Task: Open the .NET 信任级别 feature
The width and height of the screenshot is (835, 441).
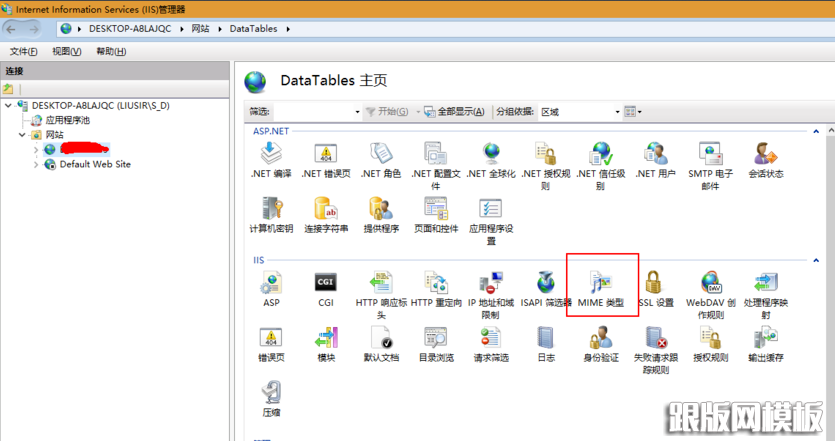Action: [x=601, y=166]
